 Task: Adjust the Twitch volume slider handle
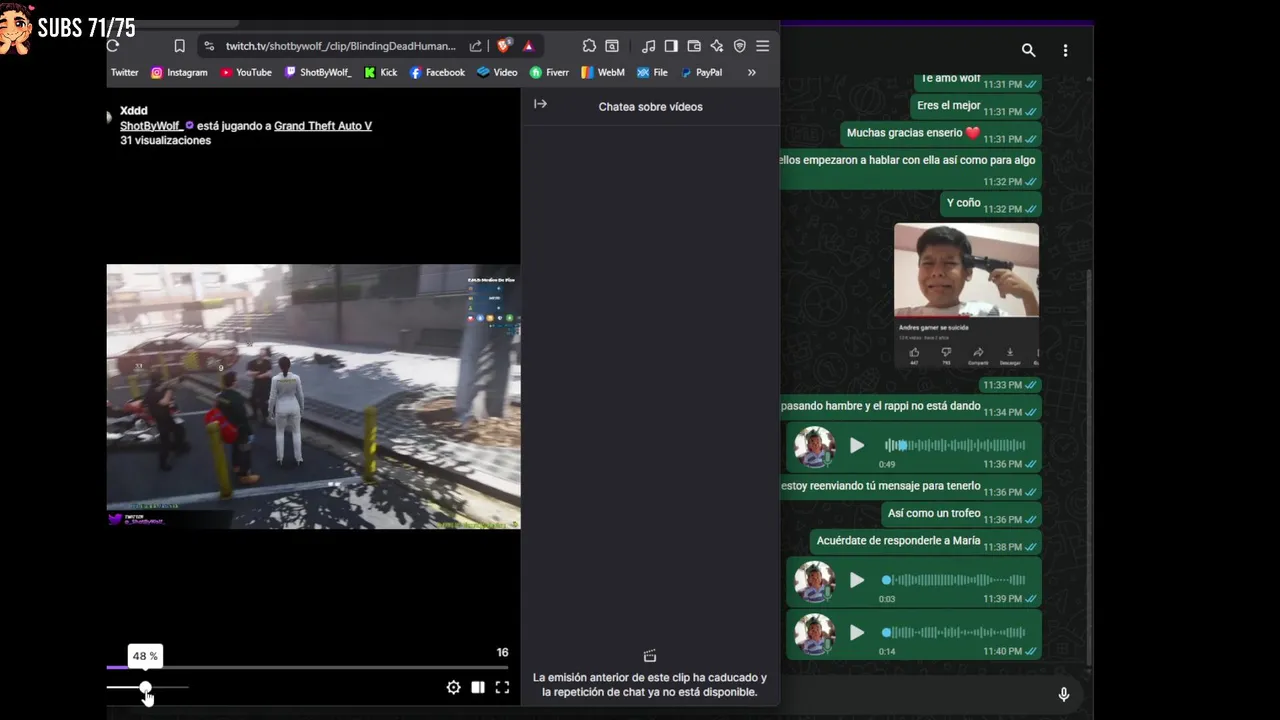pos(146,688)
